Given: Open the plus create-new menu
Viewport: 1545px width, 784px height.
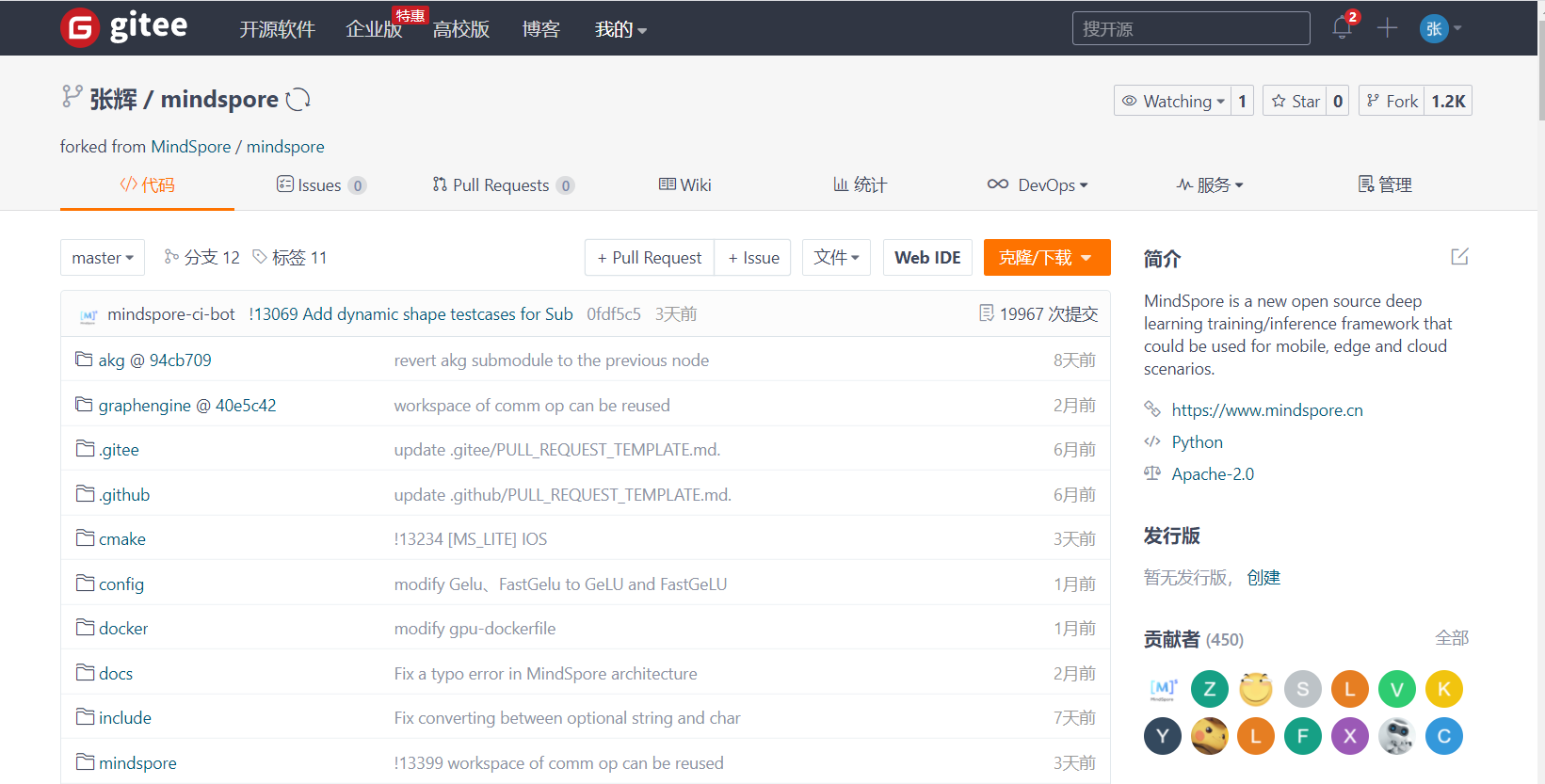Looking at the screenshot, I should click(x=1387, y=27).
